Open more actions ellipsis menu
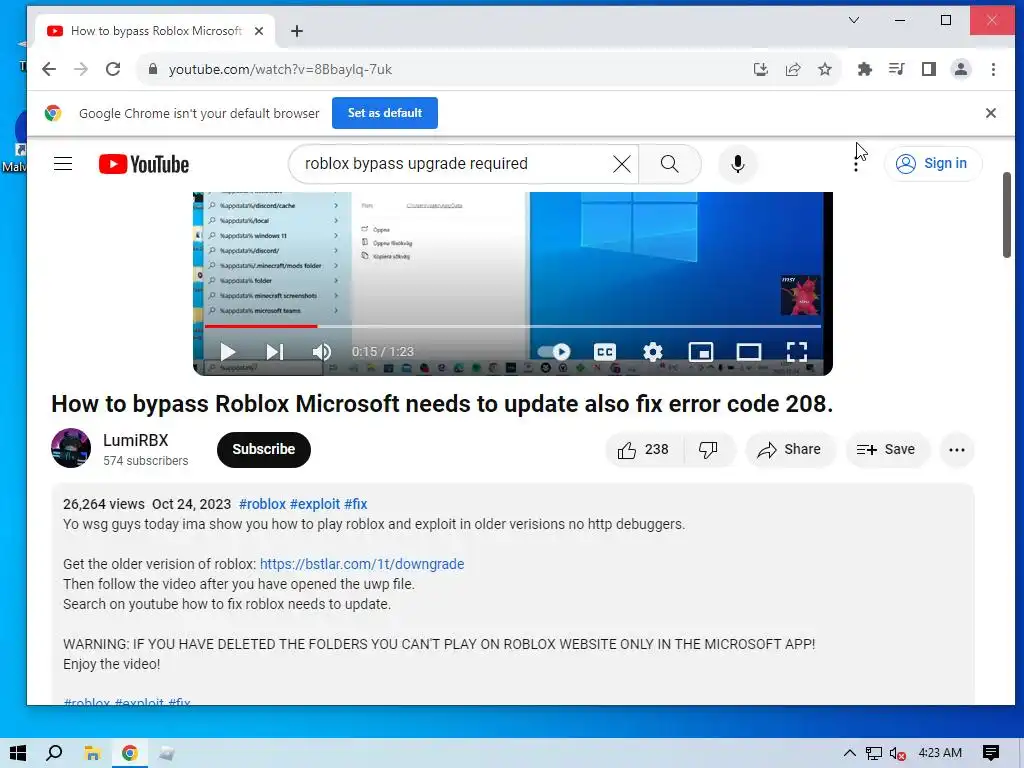The width and height of the screenshot is (1024, 768). [957, 449]
